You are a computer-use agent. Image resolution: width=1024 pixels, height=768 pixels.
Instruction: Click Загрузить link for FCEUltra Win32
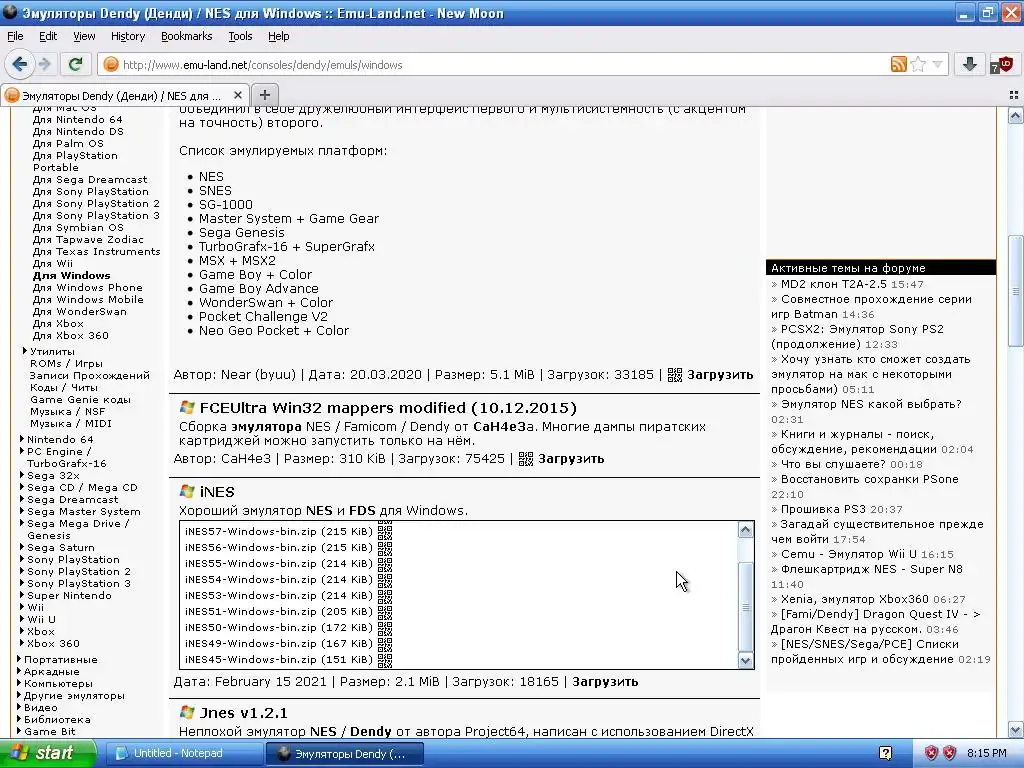pos(571,458)
